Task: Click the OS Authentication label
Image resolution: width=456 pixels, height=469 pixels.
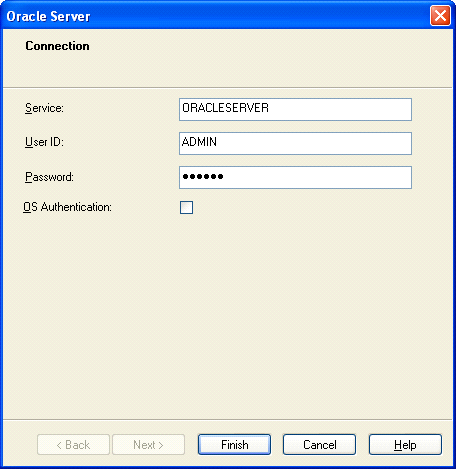Action: [67, 207]
